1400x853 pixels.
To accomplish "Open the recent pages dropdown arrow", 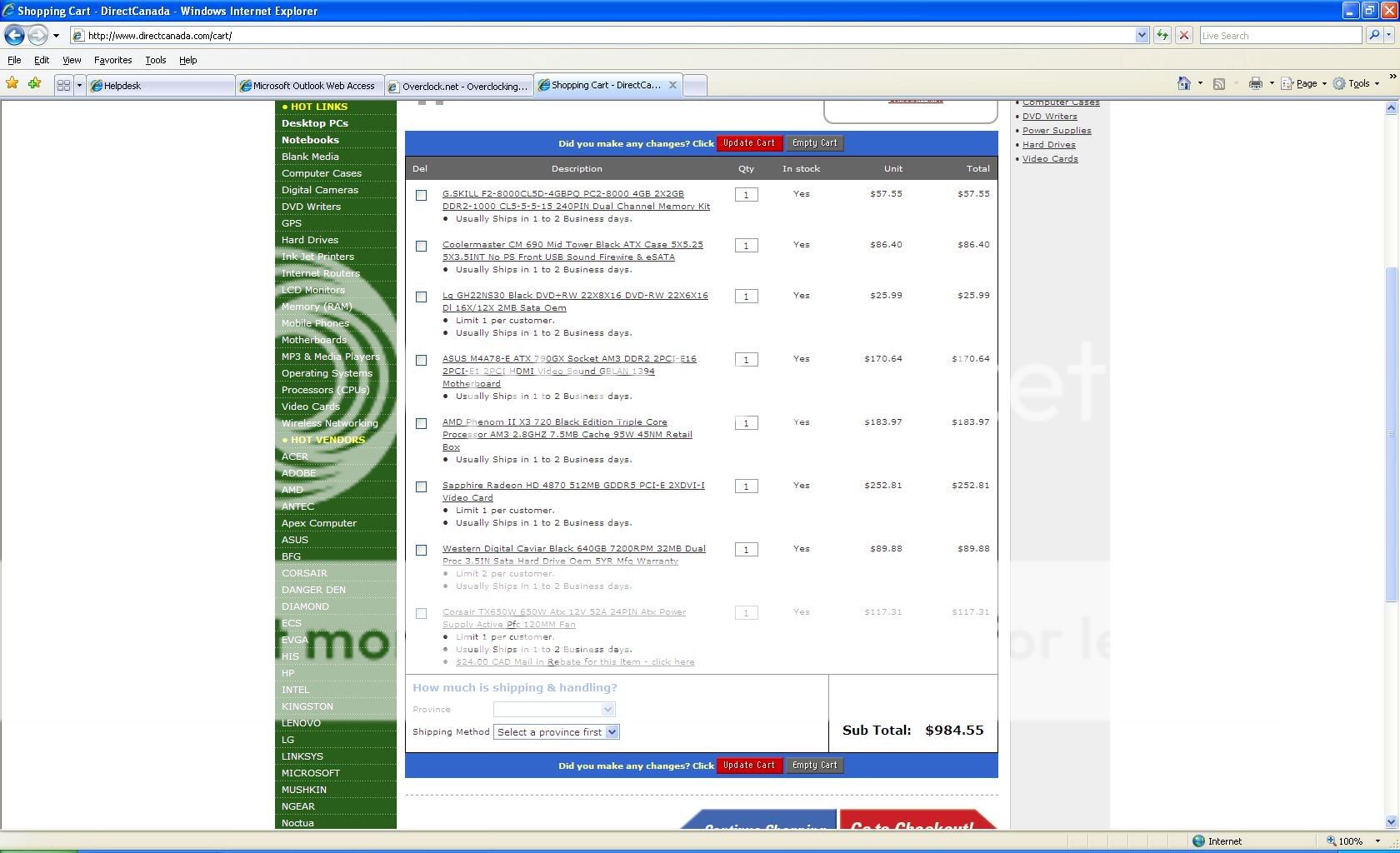I will click(56, 36).
